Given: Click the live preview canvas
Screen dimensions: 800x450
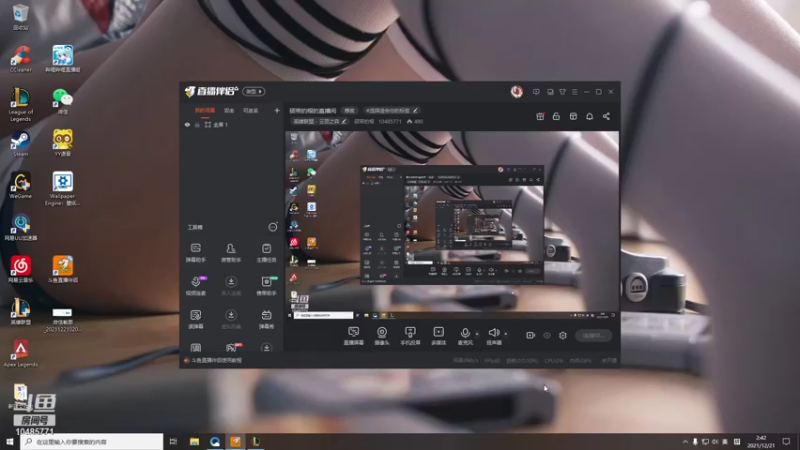Looking at the screenshot, I should (452, 226).
